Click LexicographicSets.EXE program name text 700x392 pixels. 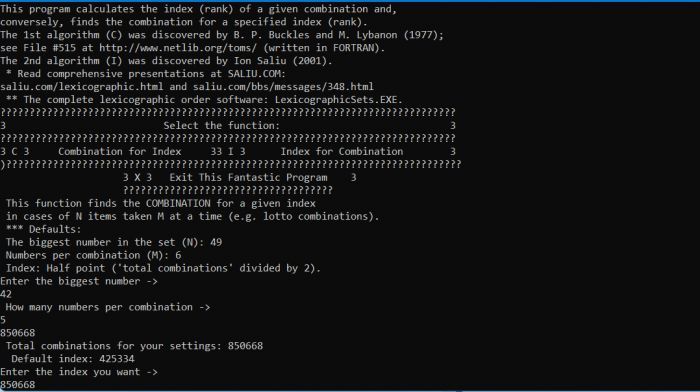(338, 100)
